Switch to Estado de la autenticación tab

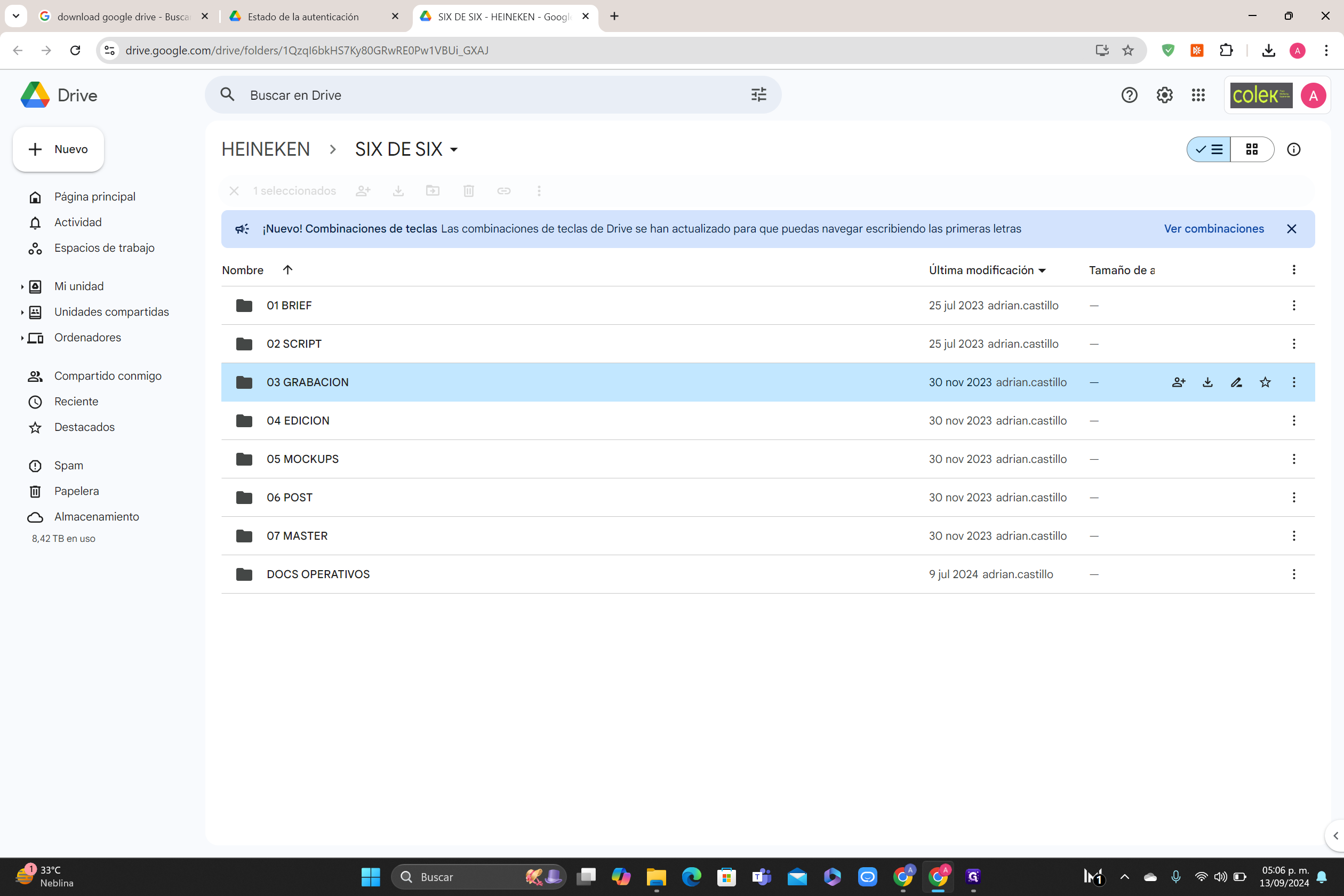pos(313,17)
